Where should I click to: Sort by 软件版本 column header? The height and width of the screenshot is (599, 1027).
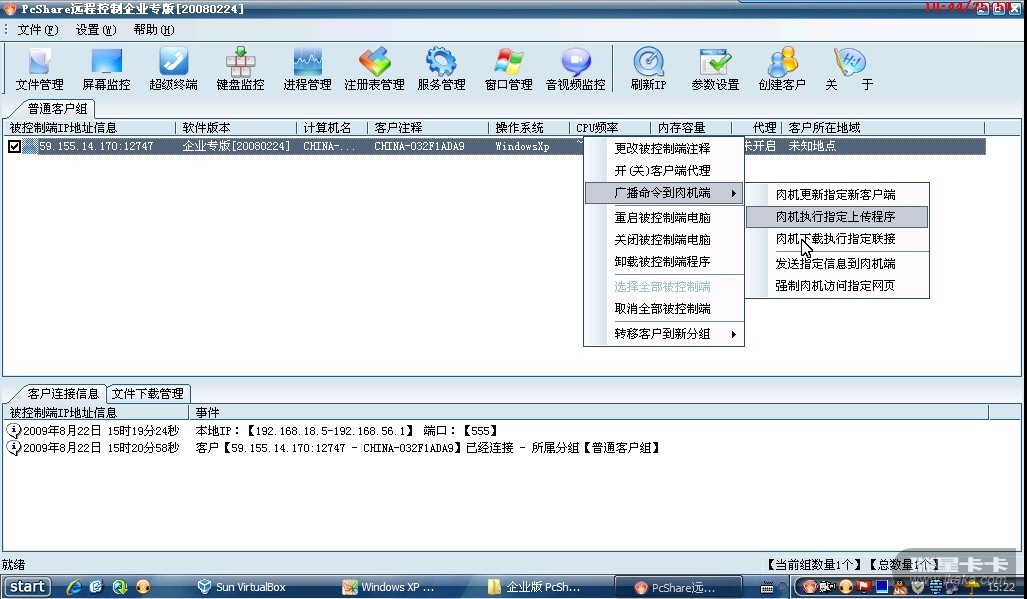point(236,128)
